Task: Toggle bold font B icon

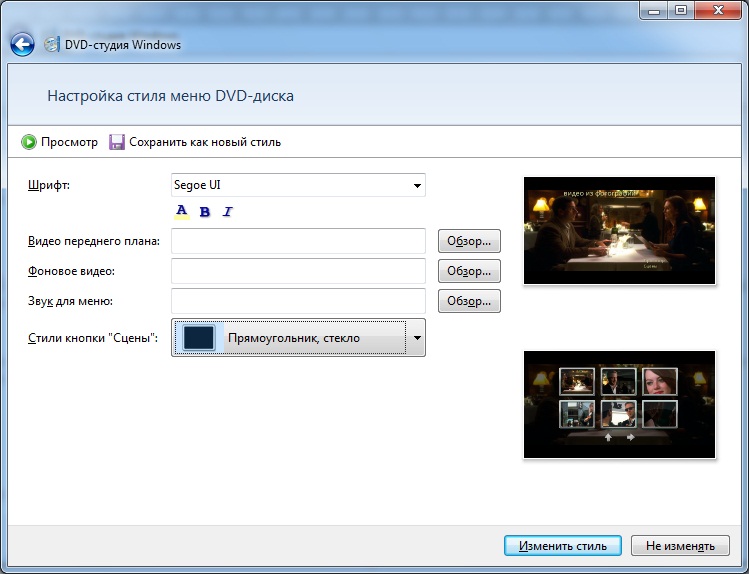Action: coord(204,212)
